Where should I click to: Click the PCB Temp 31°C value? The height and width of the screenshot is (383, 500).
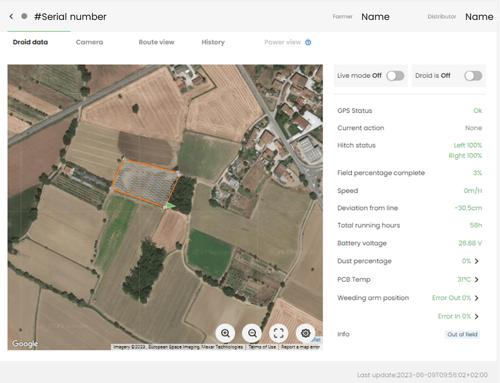464,279
